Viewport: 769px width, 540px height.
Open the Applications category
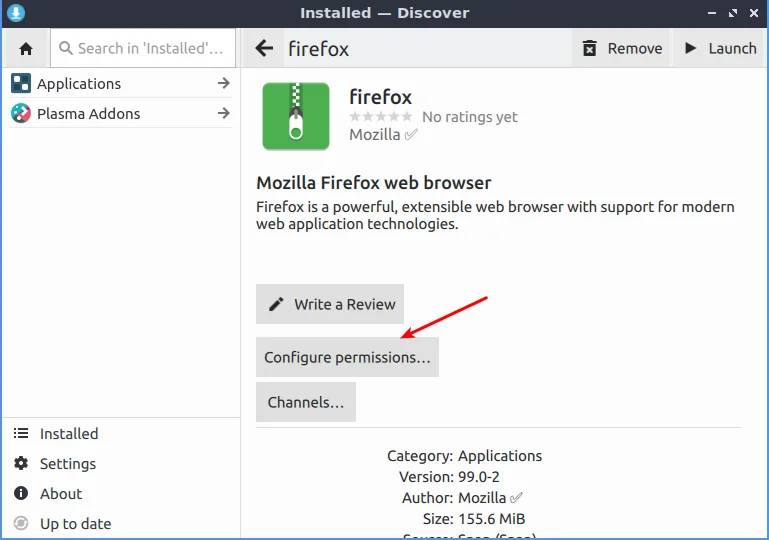pyautogui.click(x=121, y=83)
